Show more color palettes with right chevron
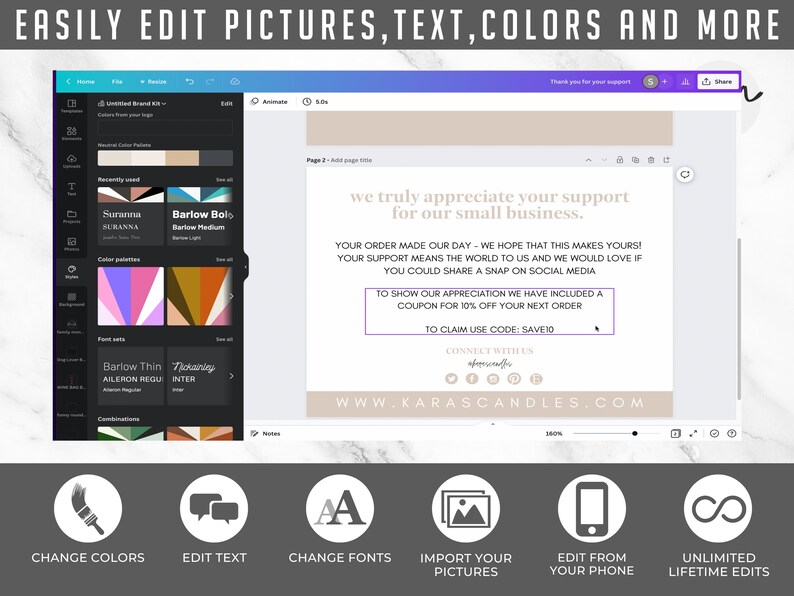 231,296
